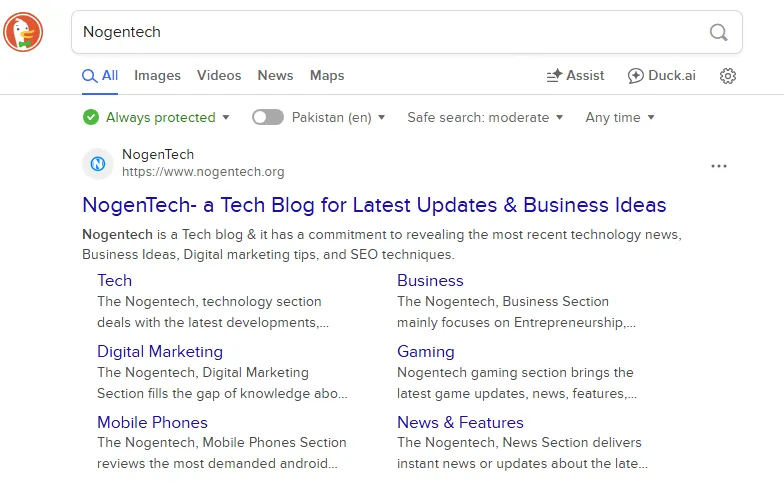Click the result snippet starting 'Nogentech is a Tech blog'
This screenshot has height=492, width=784.
click(x=382, y=244)
